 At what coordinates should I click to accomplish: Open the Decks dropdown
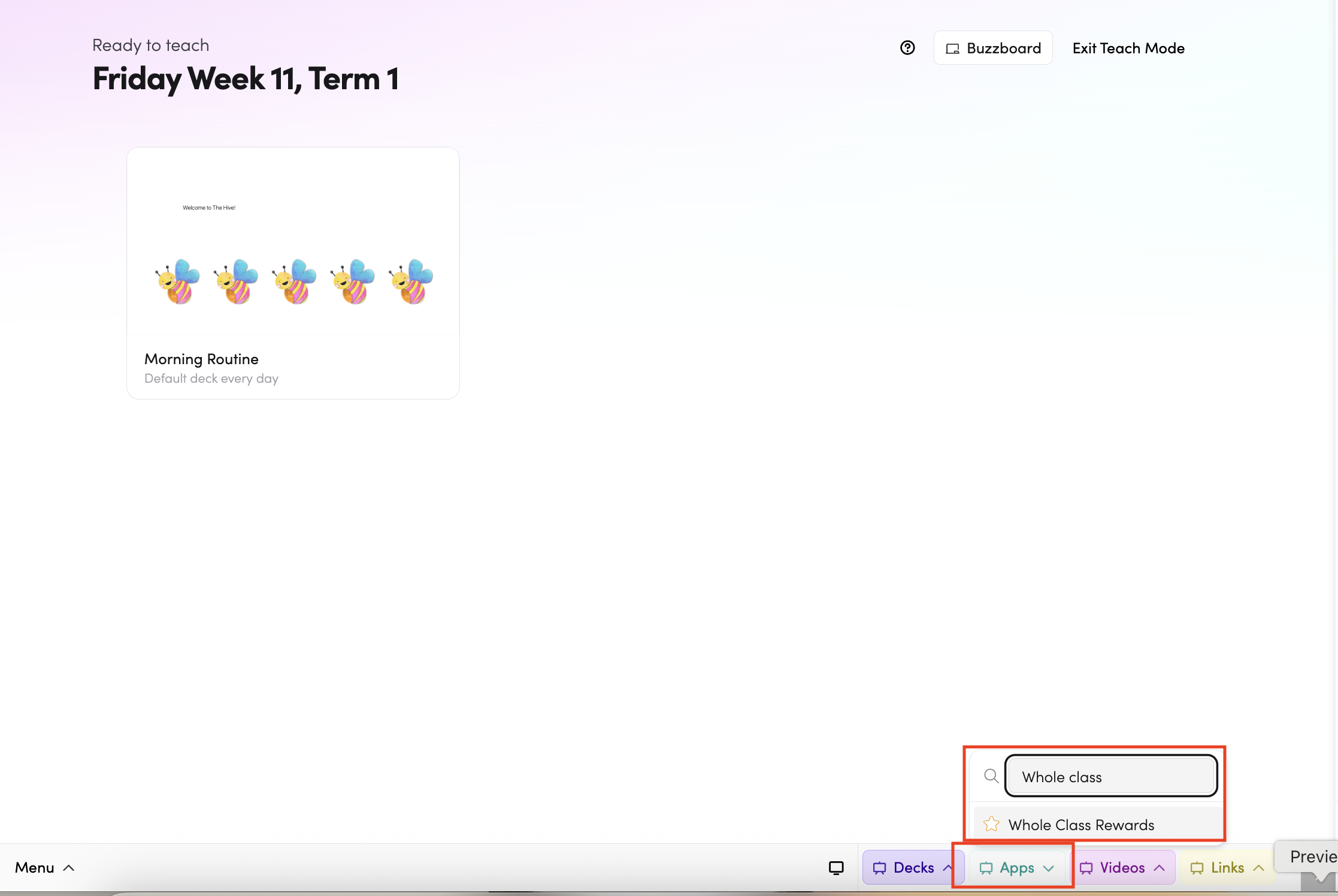[913, 867]
